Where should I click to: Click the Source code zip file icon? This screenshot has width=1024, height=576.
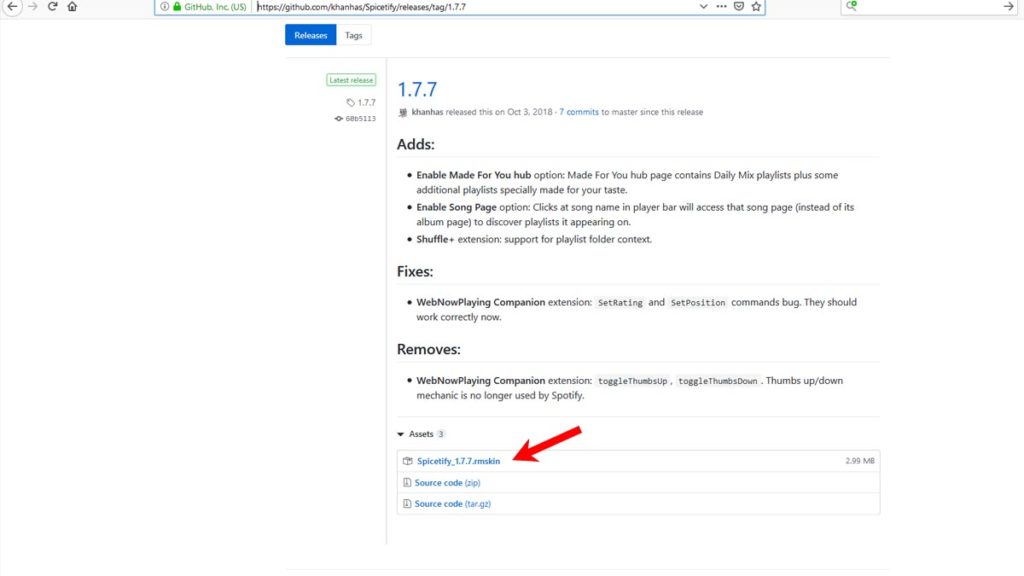[x=407, y=483]
